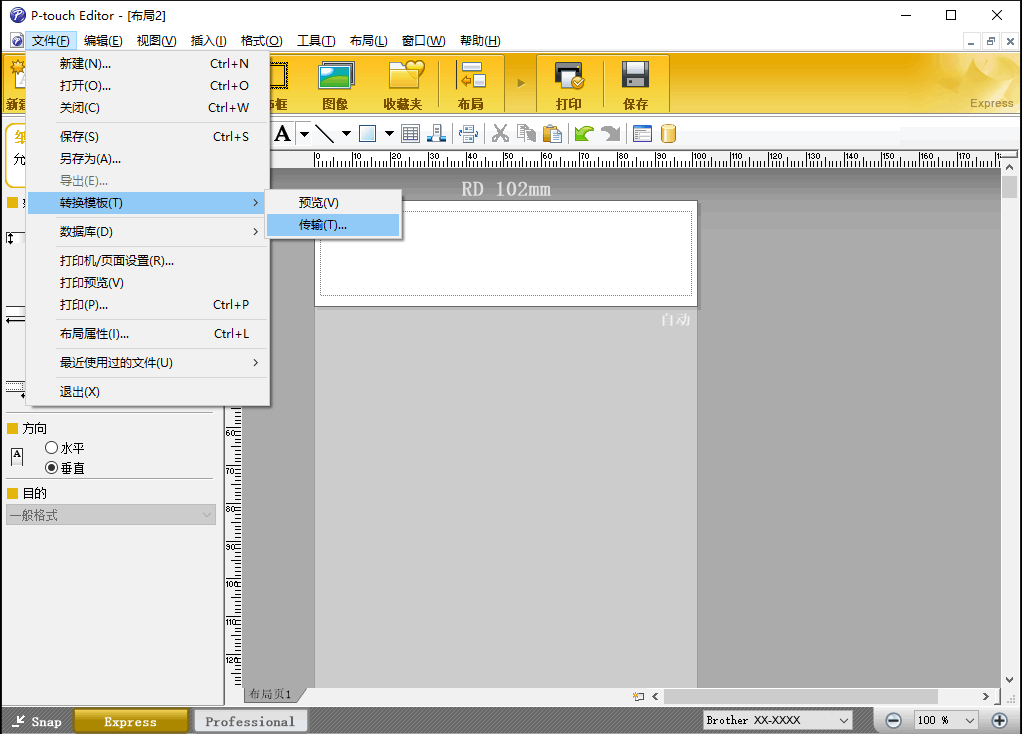The image size is (1022, 734).
Task: Click the Copy icon in toolbar
Action: point(526,134)
